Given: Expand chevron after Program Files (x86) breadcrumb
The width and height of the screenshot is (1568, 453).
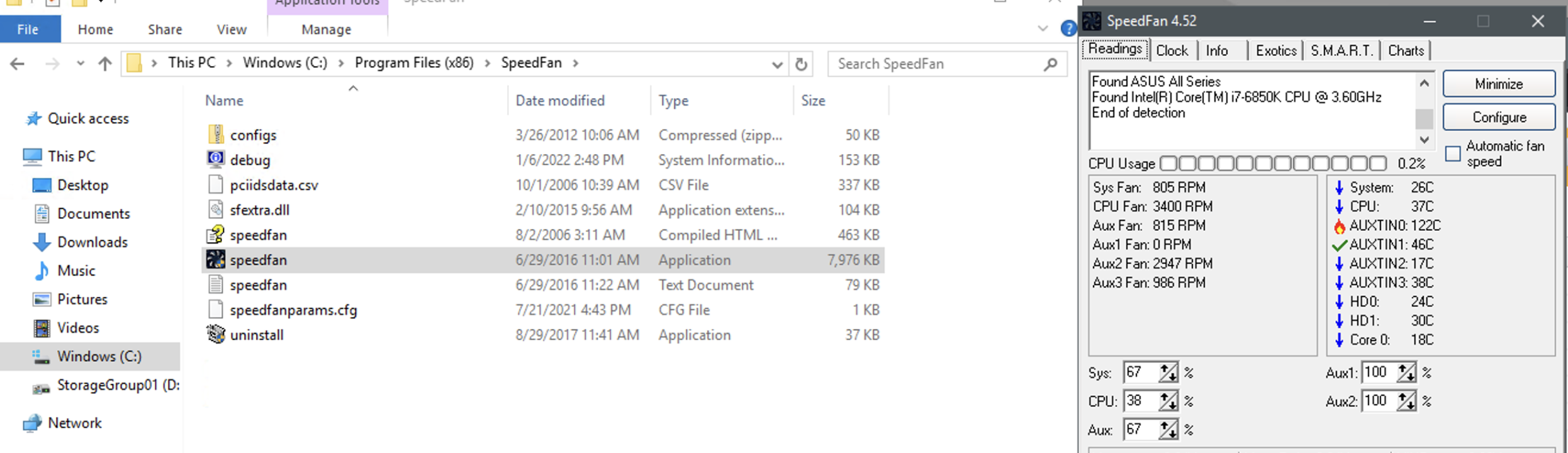Looking at the screenshot, I should tap(487, 63).
